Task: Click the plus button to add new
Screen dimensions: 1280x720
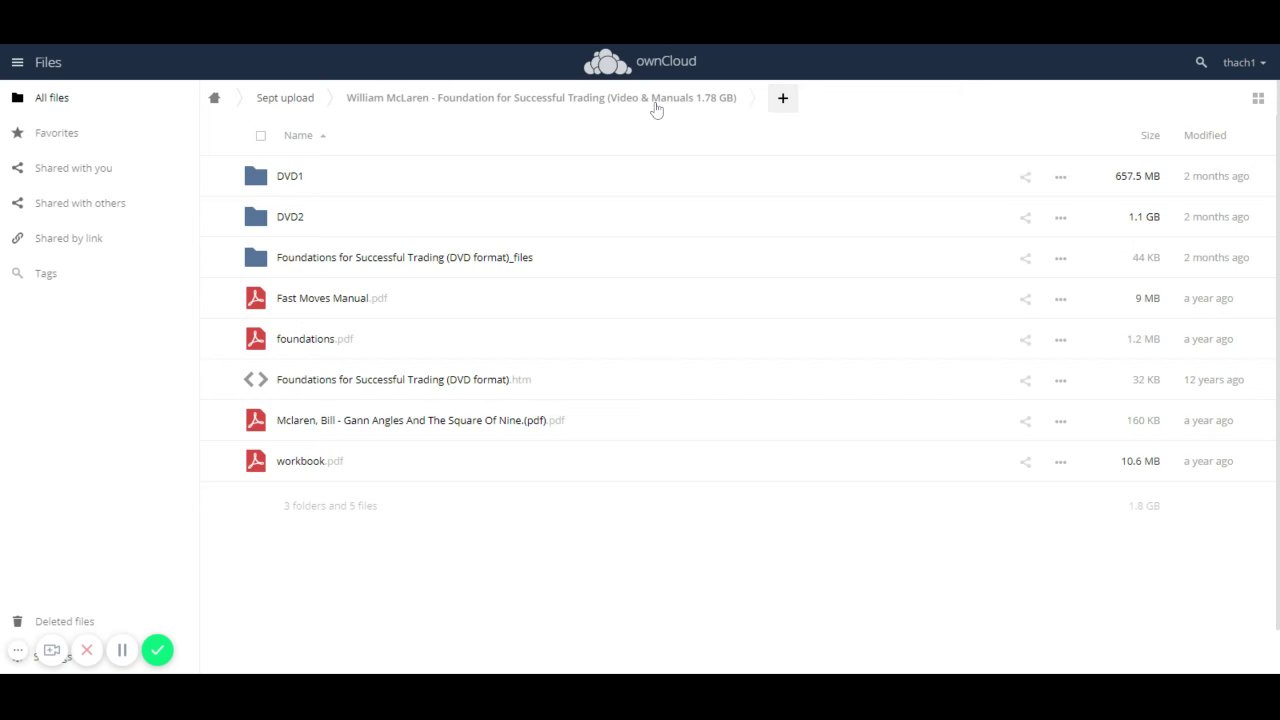Action: (x=783, y=98)
